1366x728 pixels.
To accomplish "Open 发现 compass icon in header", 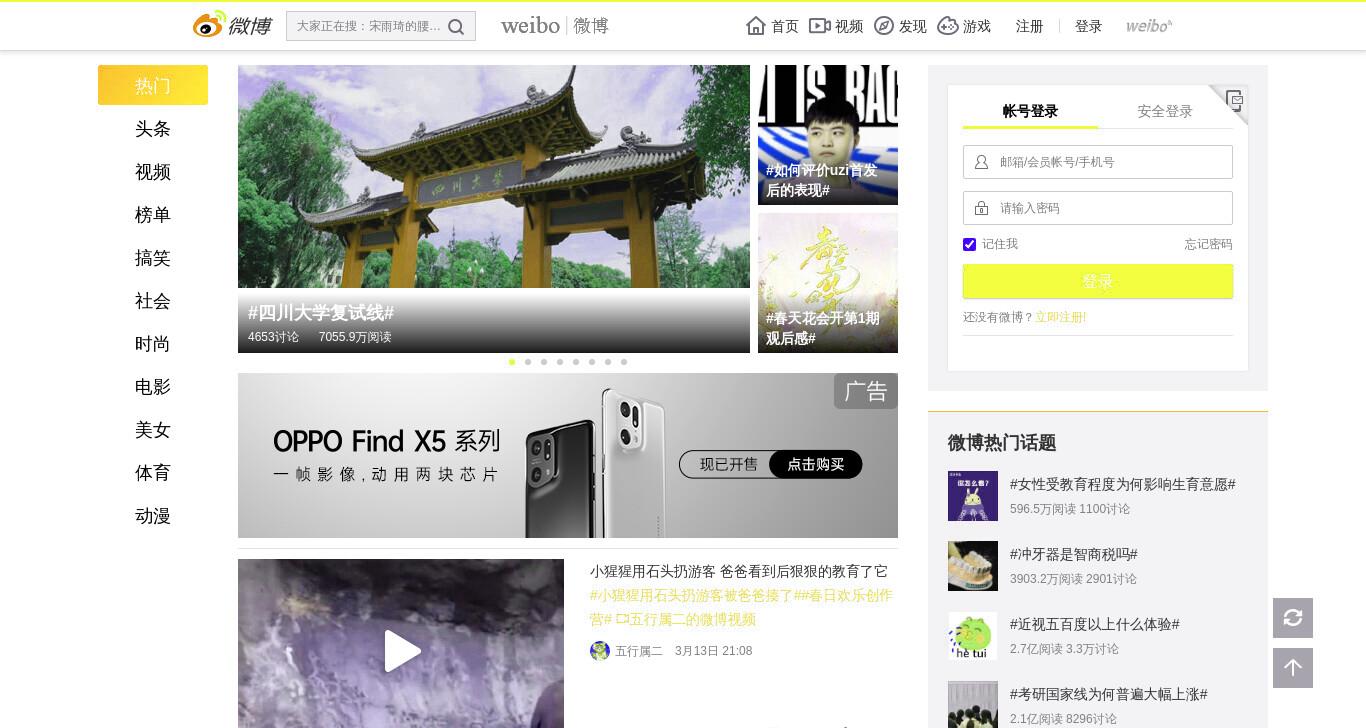I will click(x=884, y=26).
